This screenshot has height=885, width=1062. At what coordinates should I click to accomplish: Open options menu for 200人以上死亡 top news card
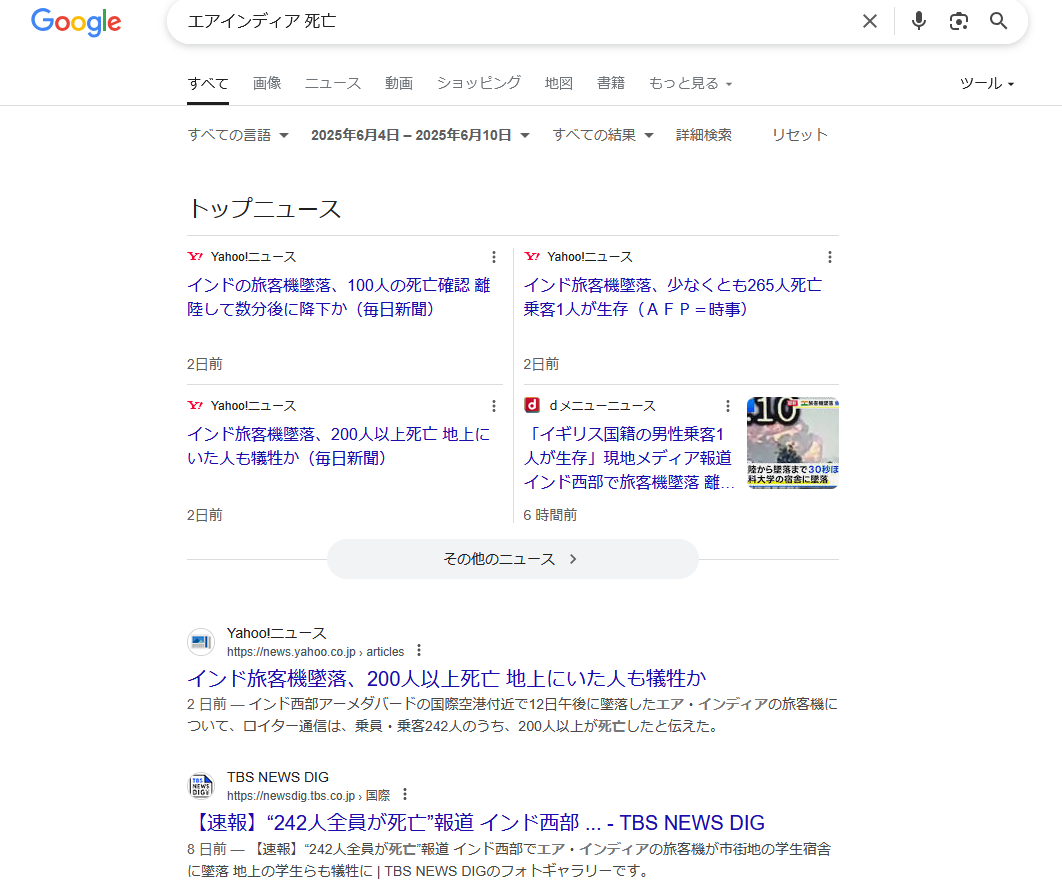pos(494,406)
